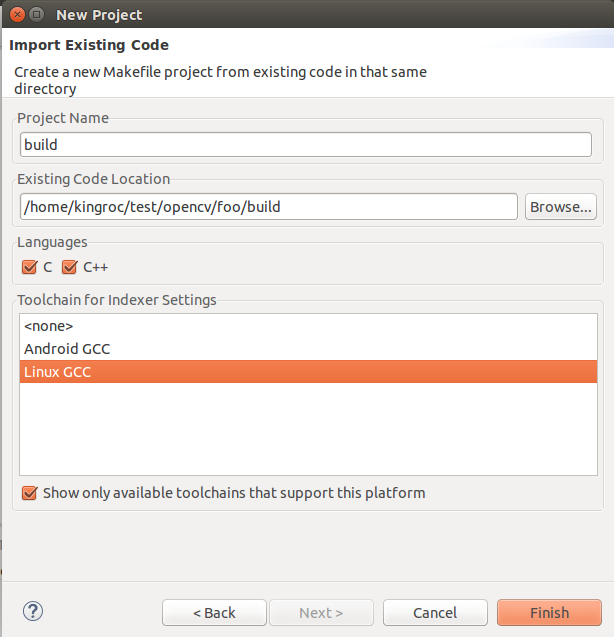
Task: Go to previous page with Back
Action: click(x=214, y=613)
